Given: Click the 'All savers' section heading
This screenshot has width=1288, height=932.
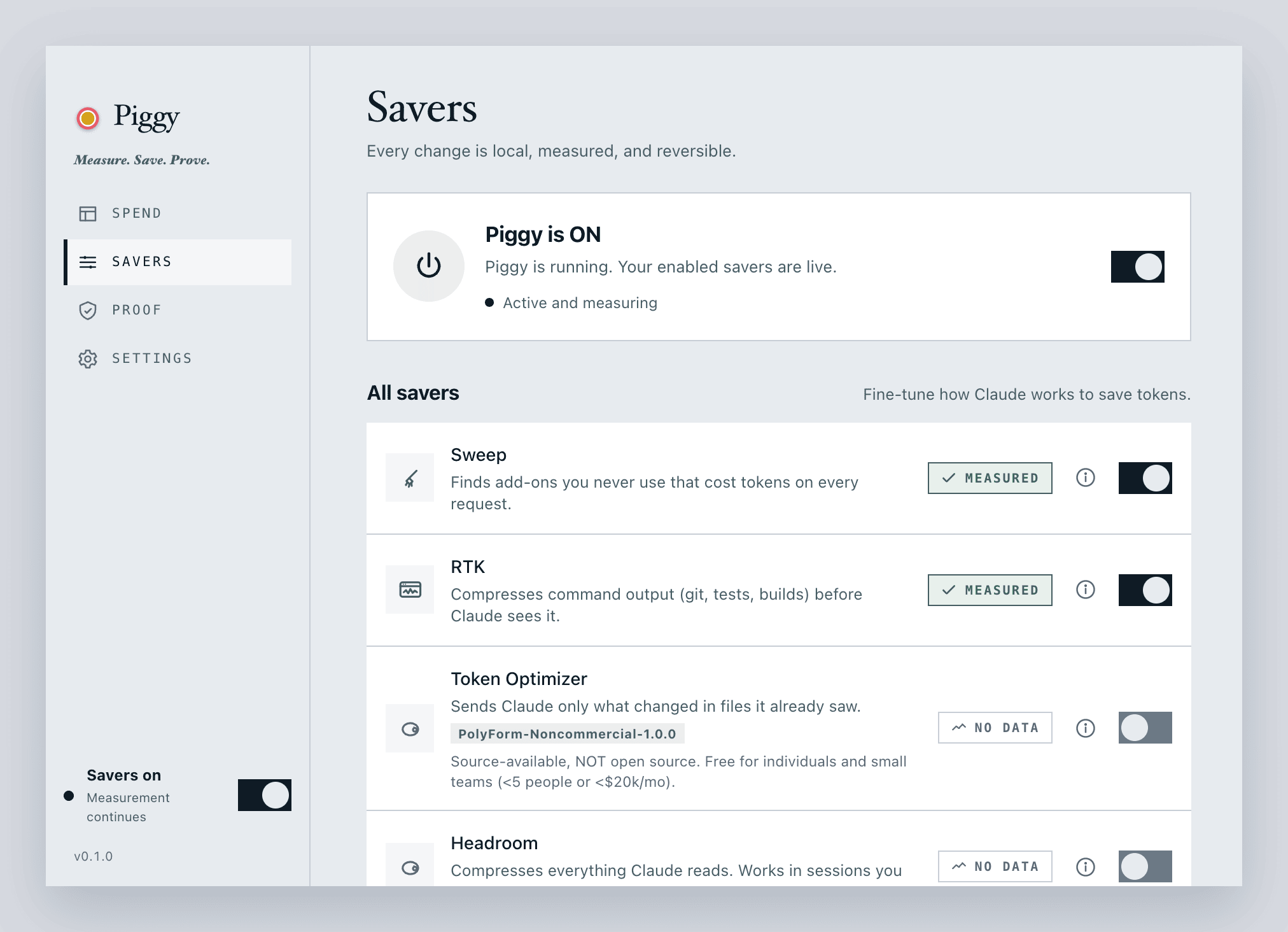Looking at the screenshot, I should tap(413, 393).
